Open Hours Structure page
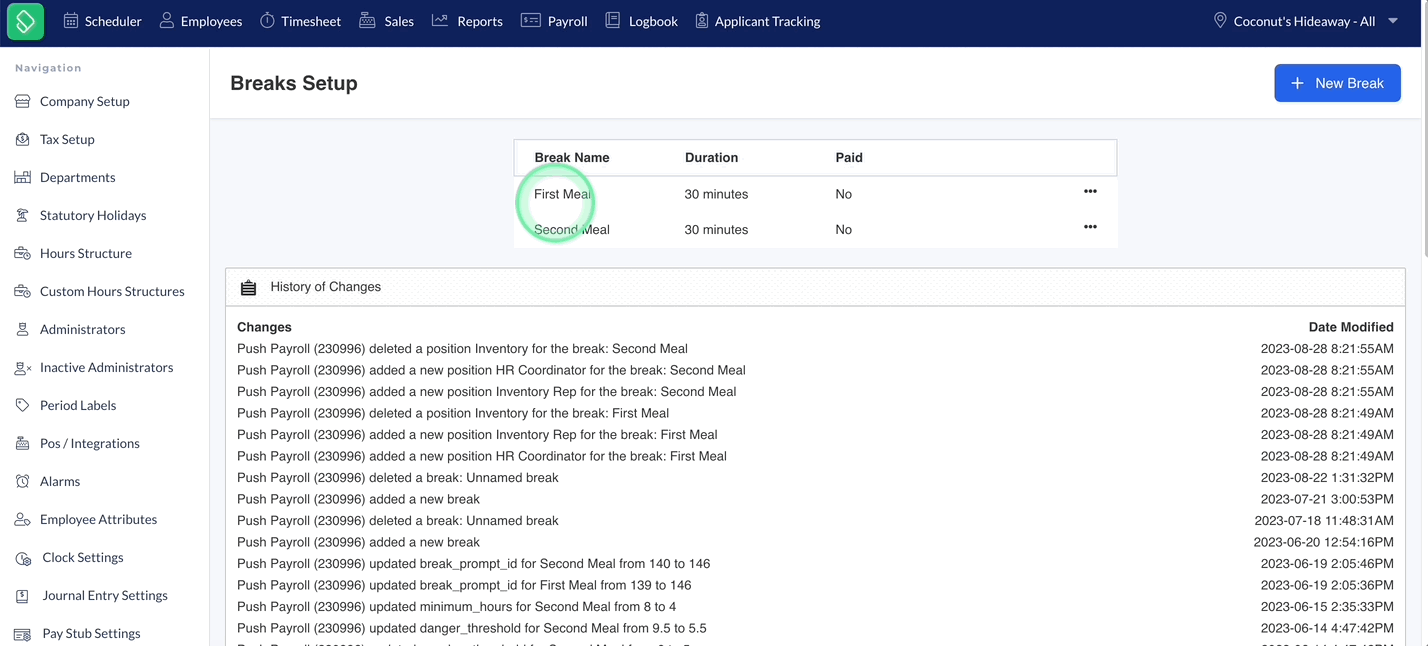The height and width of the screenshot is (646, 1428). click(x=86, y=253)
